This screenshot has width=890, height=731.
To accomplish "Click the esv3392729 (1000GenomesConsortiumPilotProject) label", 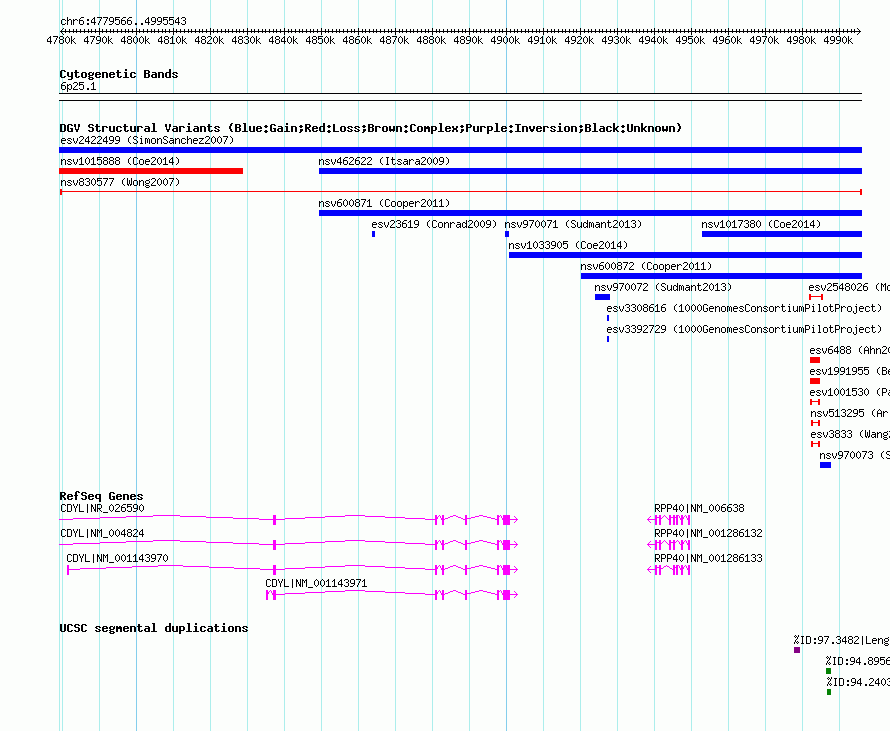I will [x=744, y=329].
